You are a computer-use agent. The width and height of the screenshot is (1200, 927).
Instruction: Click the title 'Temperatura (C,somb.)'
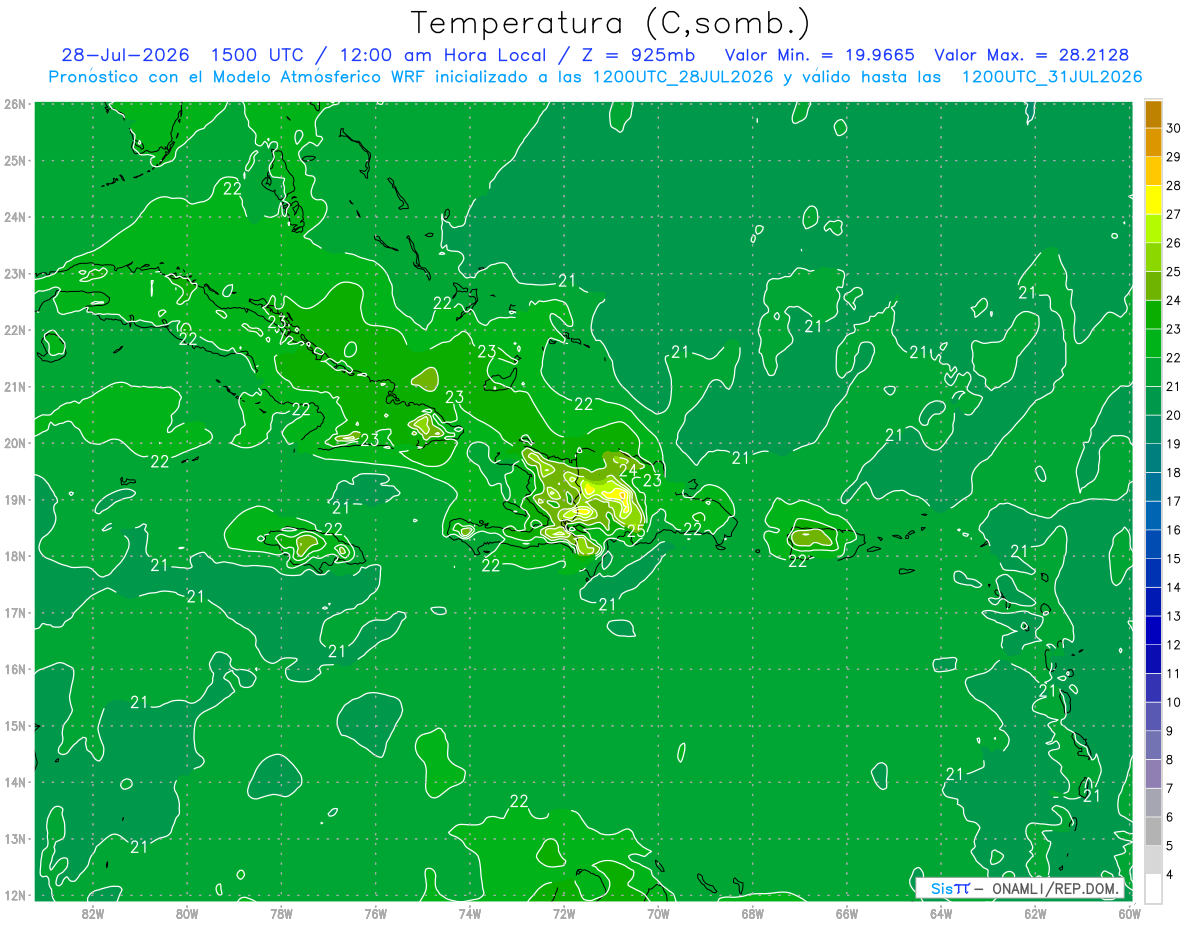(x=612, y=23)
